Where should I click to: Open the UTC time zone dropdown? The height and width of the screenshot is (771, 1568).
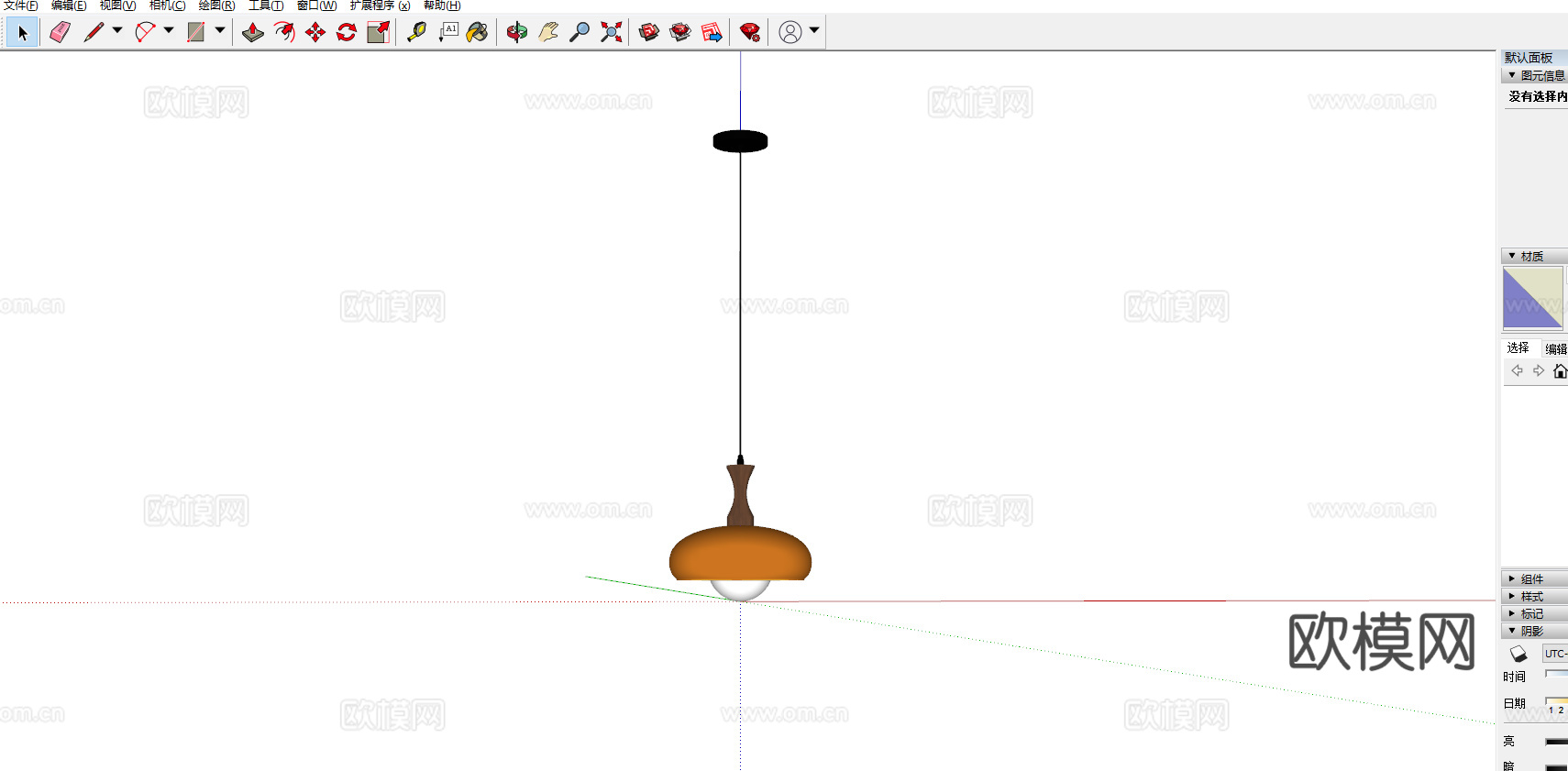(1555, 654)
